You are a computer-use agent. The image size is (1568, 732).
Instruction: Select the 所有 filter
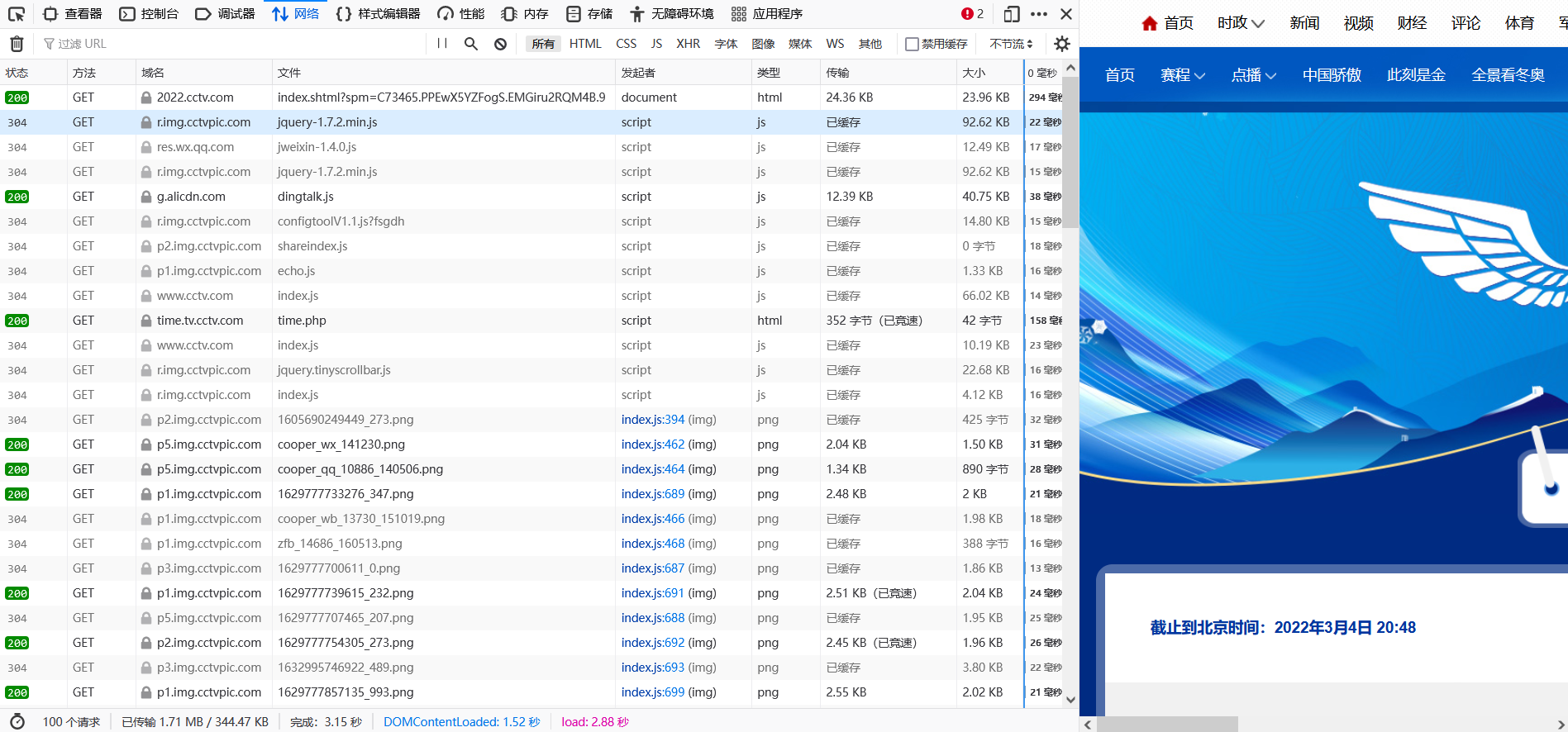[543, 44]
